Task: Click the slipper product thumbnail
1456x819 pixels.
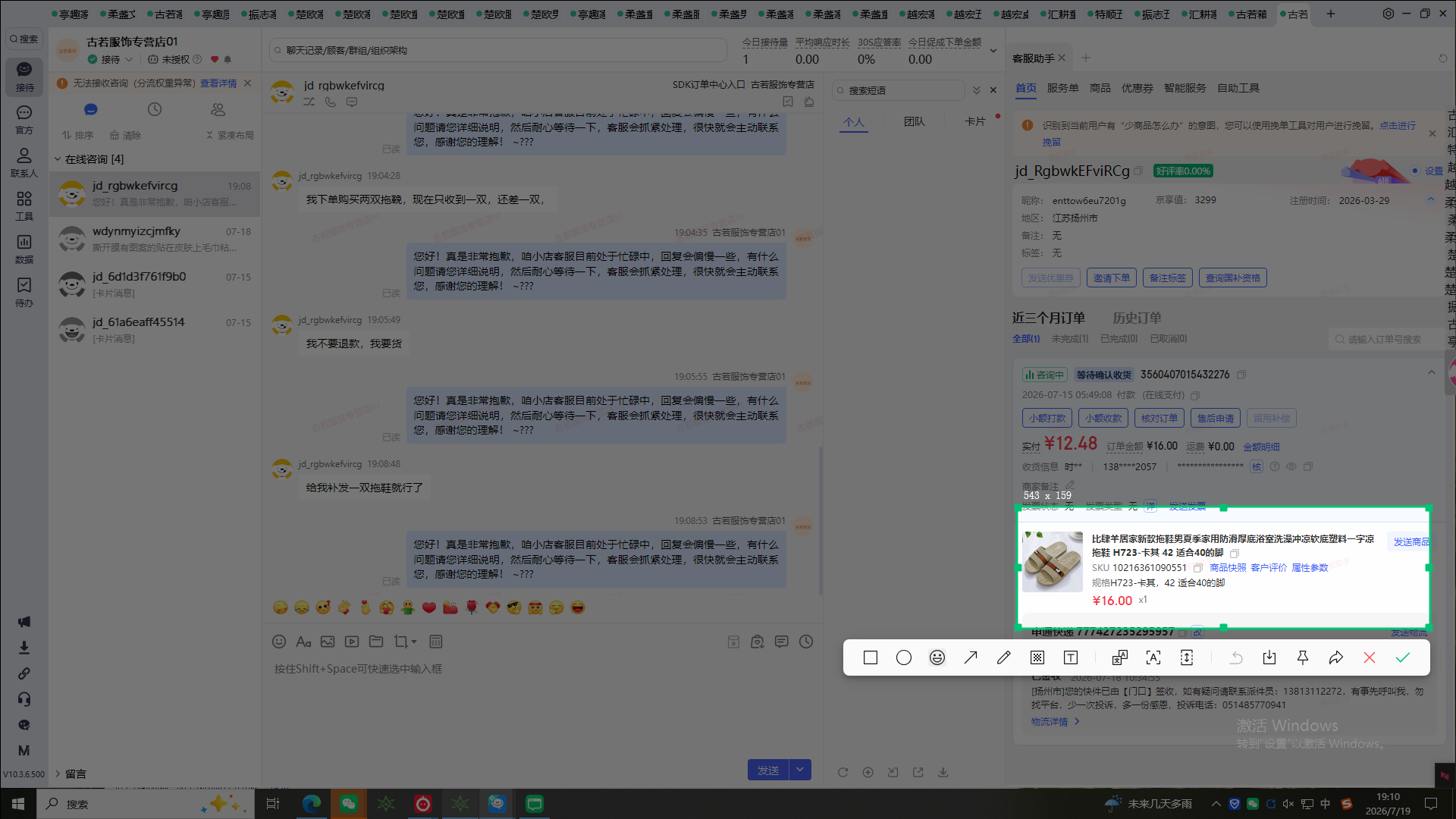Action: (1053, 562)
